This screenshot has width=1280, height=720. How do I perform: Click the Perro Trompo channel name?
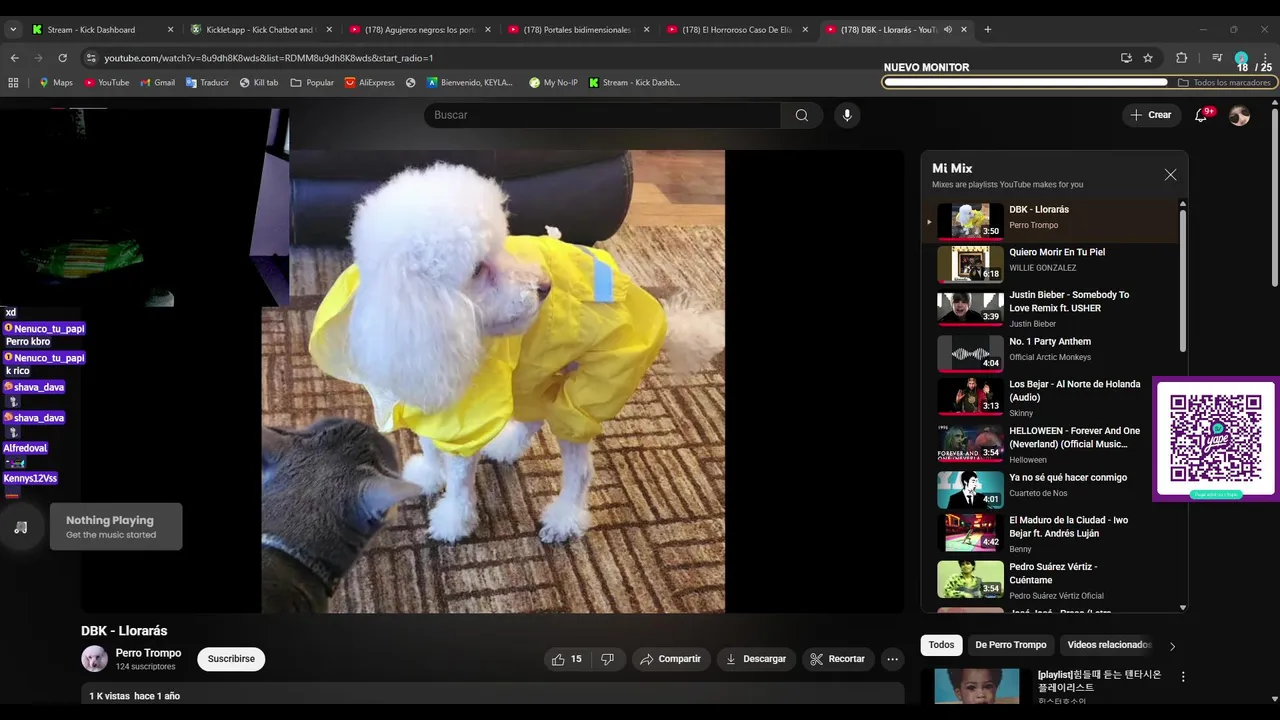coord(148,653)
